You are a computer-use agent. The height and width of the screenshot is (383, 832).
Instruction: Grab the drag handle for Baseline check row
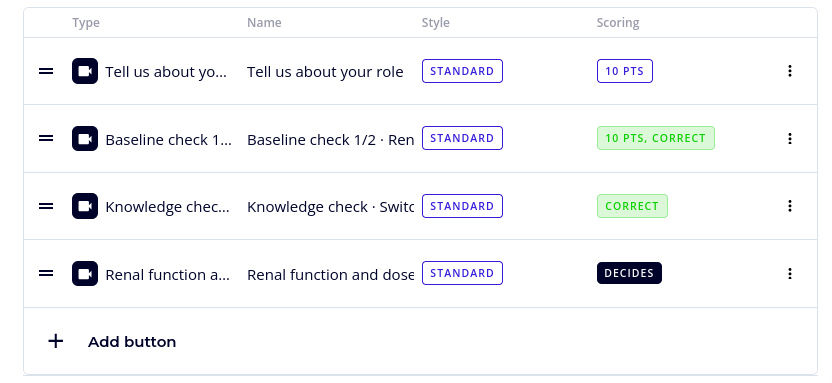click(46, 138)
